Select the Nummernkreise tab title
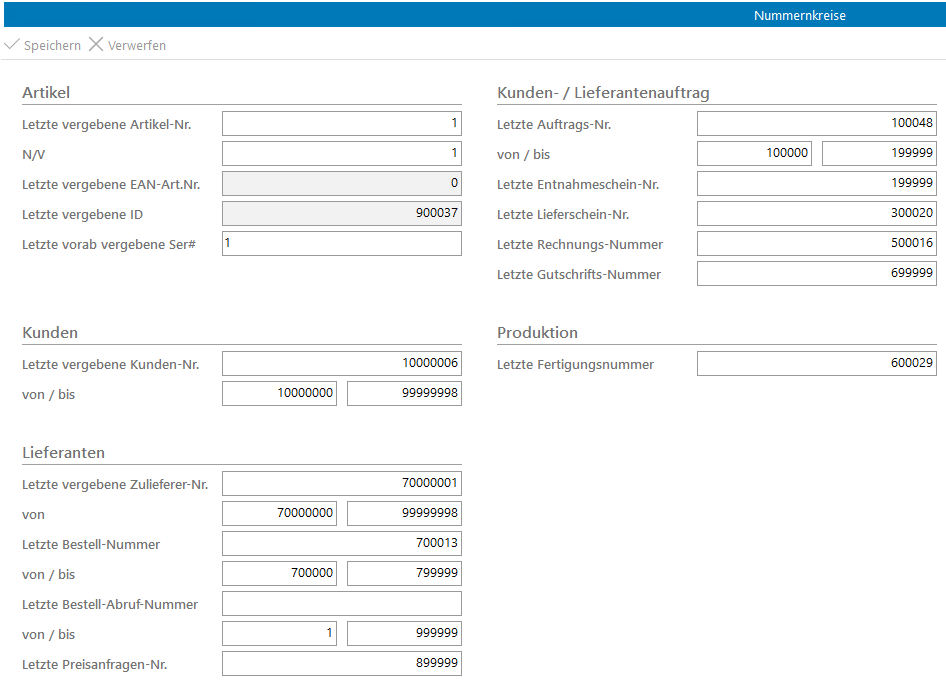This screenshot has height=687, width=946. (x=799, y=15)
